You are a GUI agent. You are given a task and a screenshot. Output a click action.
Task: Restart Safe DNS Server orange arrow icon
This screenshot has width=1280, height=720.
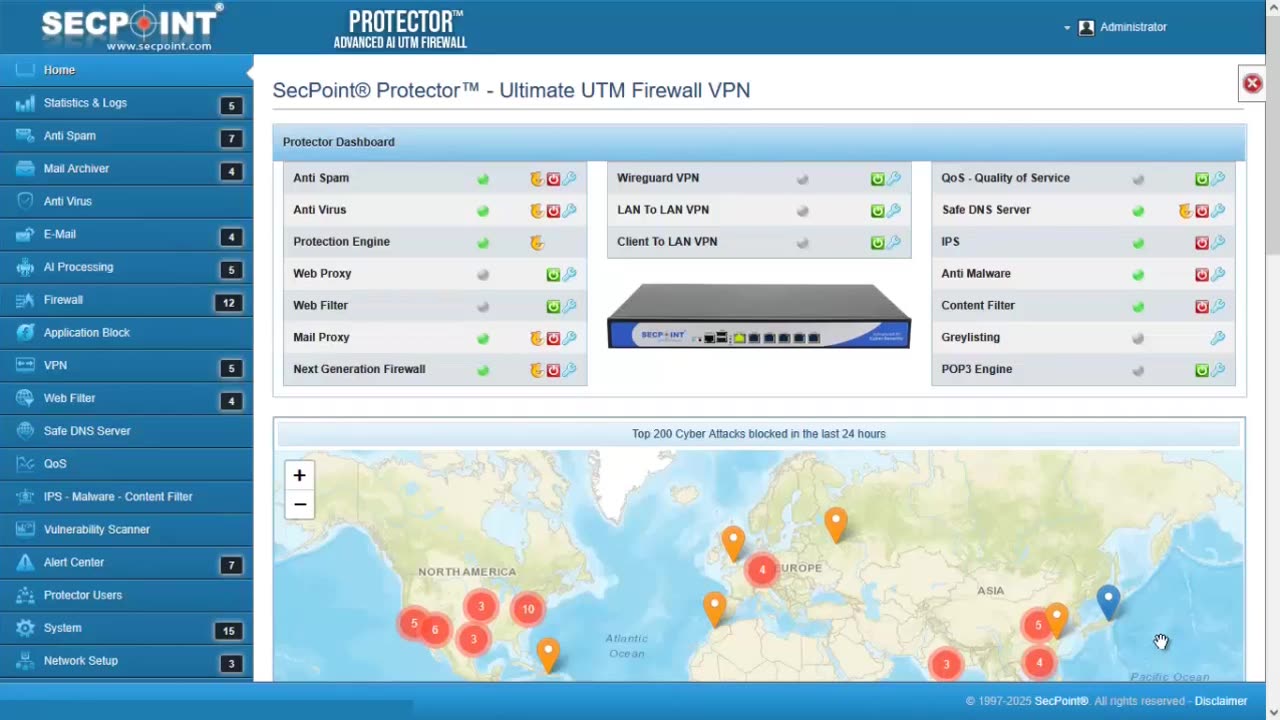pyautogui.click(x=1185, y=211)
